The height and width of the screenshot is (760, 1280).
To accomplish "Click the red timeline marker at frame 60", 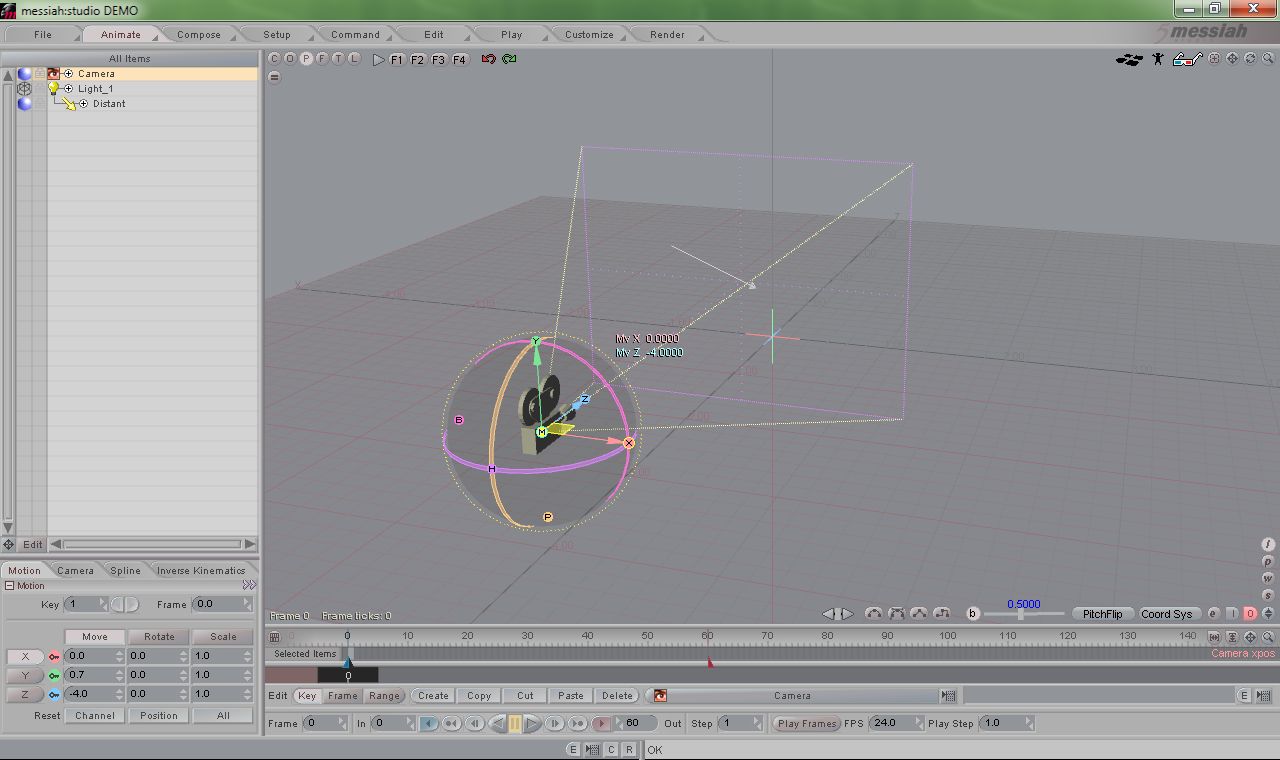I will coord(710,663).
